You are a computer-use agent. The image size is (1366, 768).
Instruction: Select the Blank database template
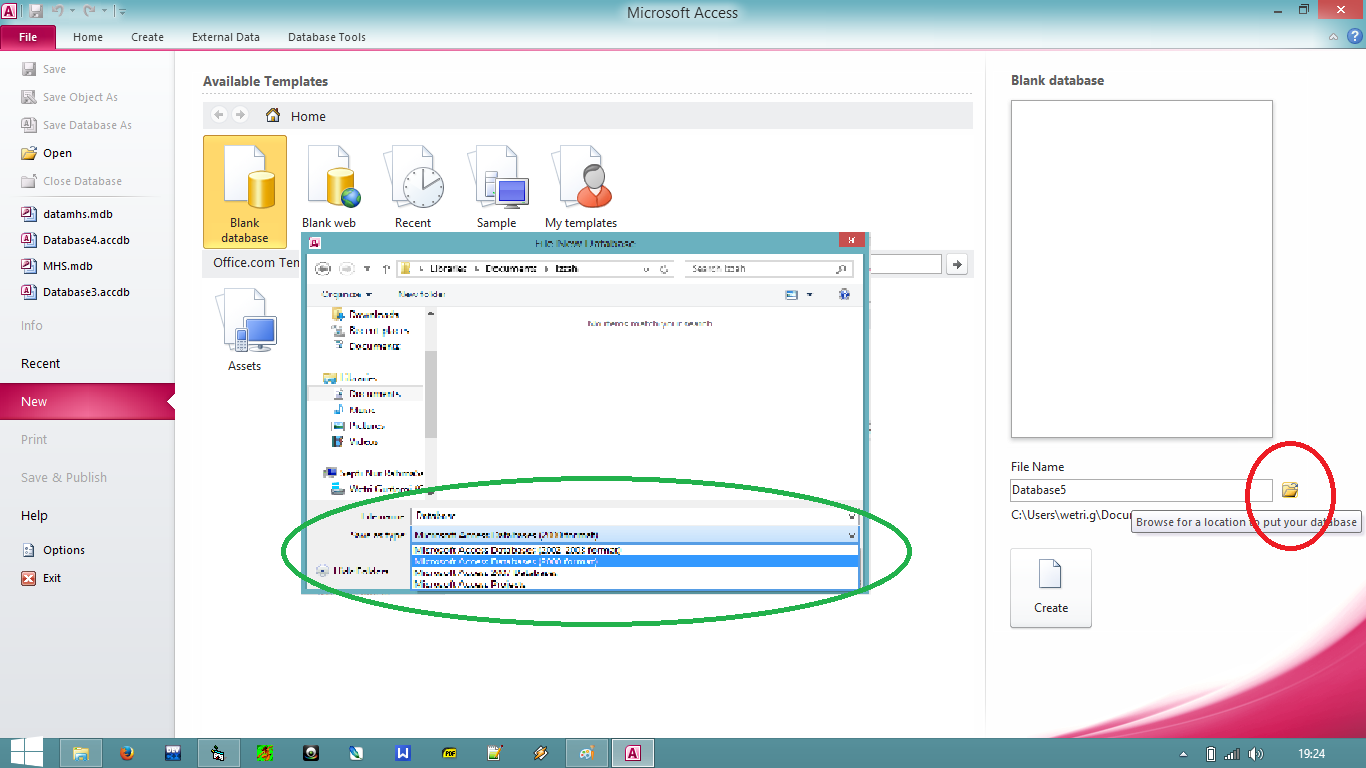coord(245,191)
